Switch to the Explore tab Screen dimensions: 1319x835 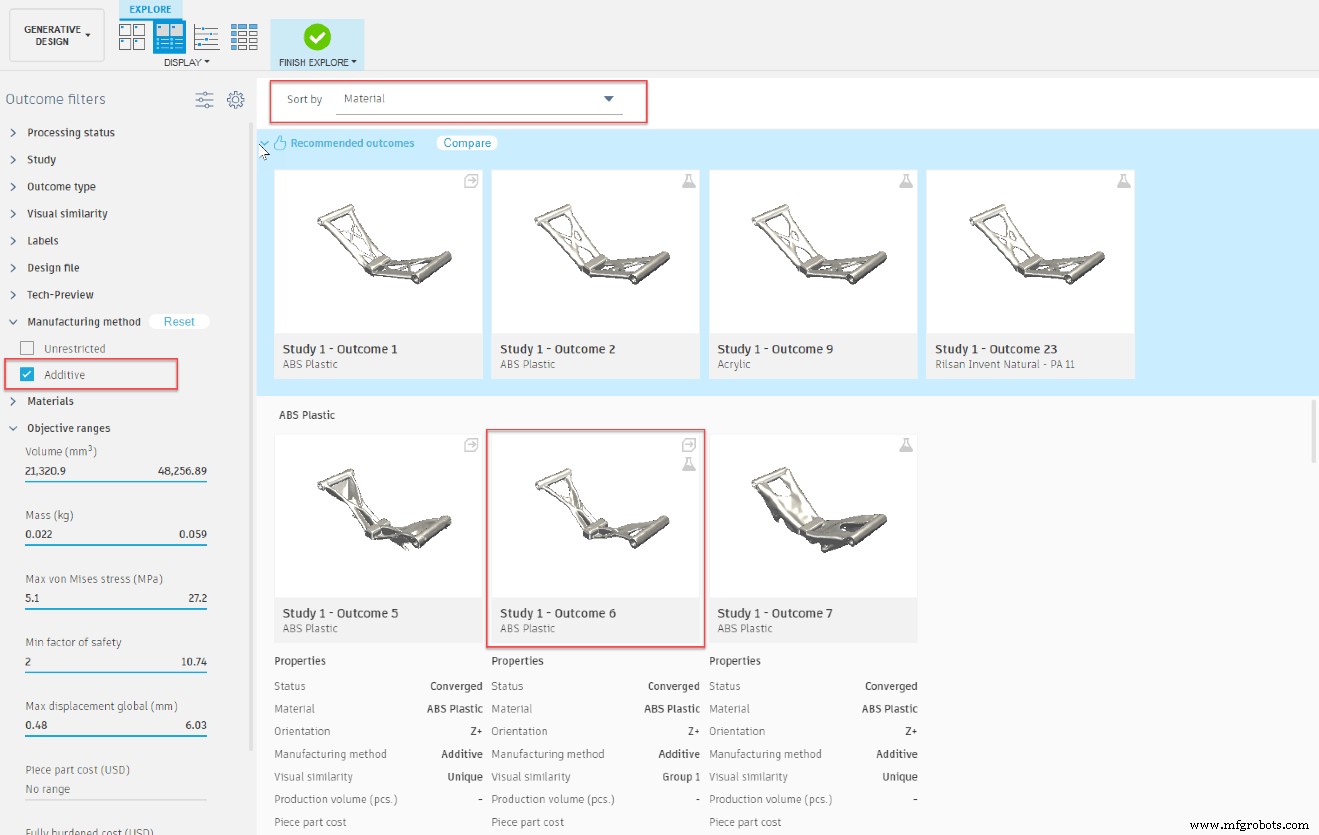[x=150, y=9]
